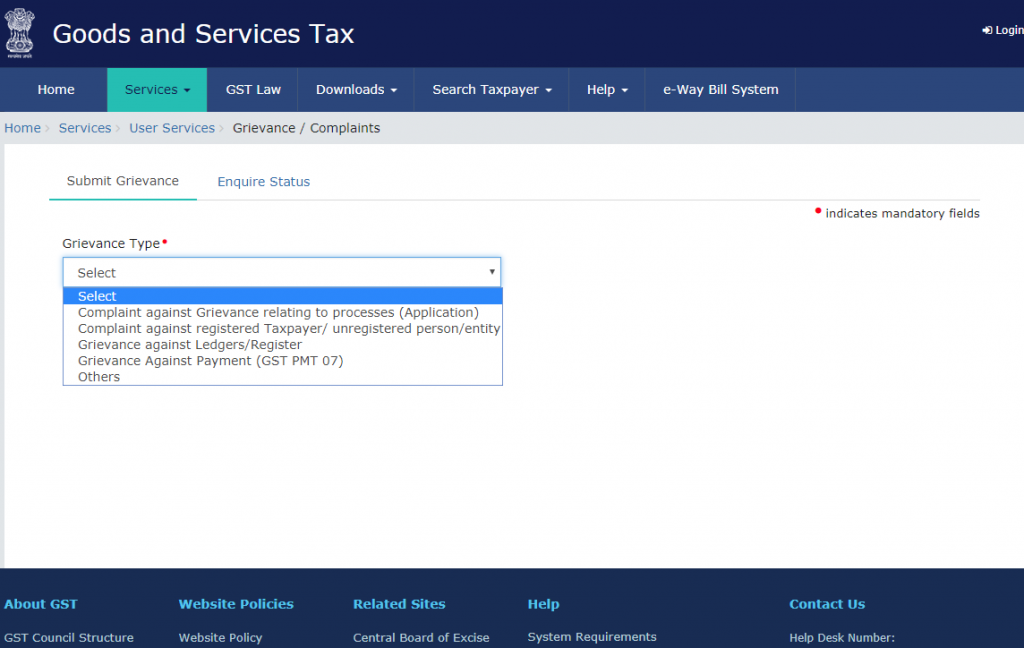1024x648 pixels.
Task: Click Home in the navigation bar
Action: point(55,89)
